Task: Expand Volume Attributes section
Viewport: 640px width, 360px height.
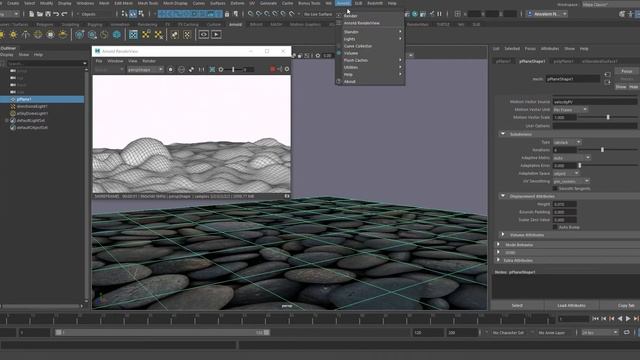Action: pyautogui.click(x=503, y=235)
